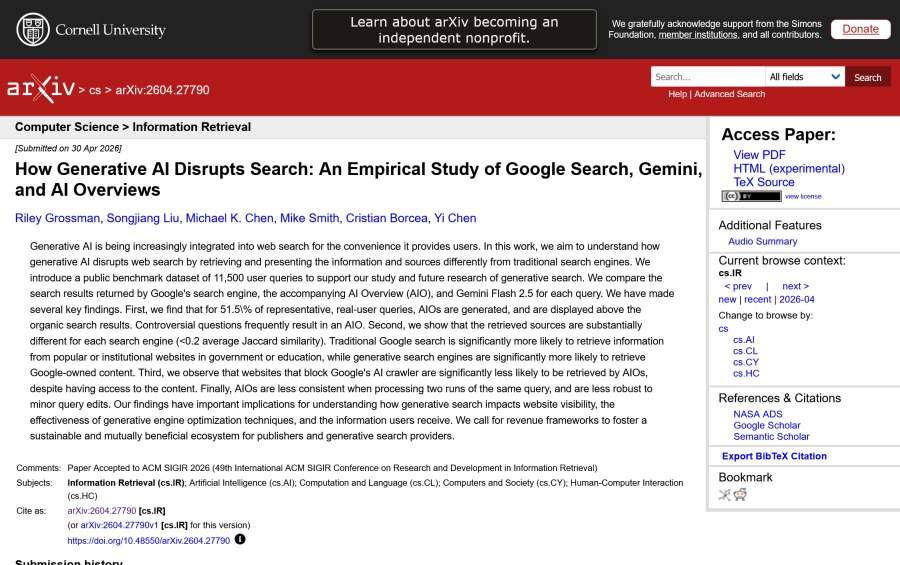Click the Access Paper heading
This screenshot has width=900, height=565.
coord(778,134)
